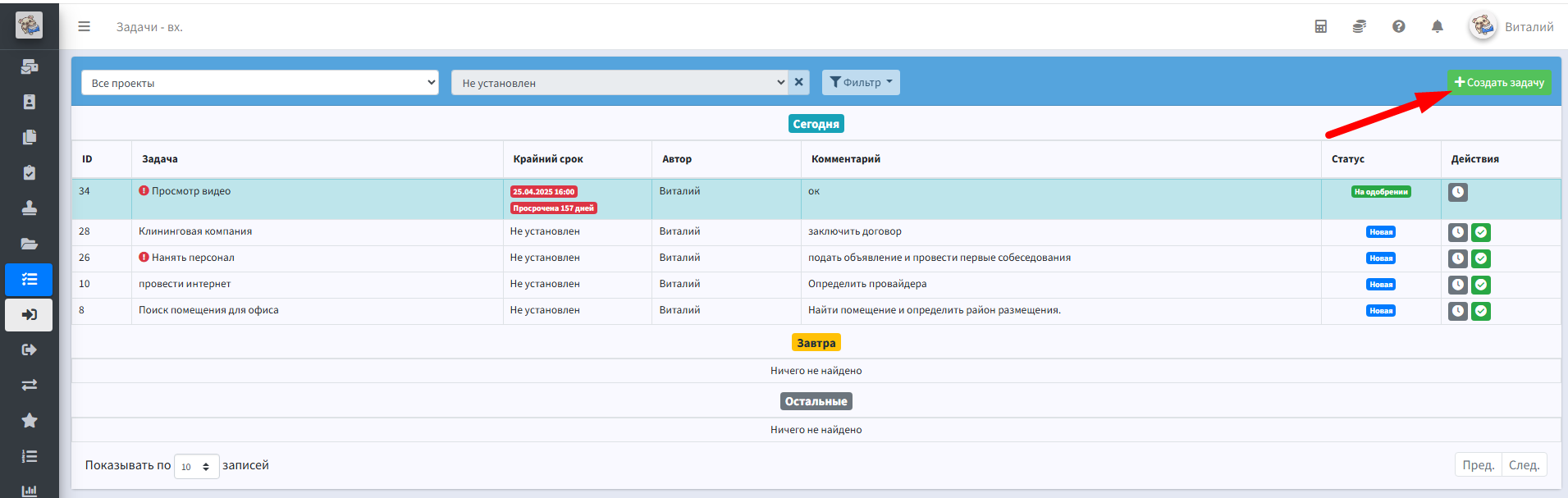Clear the 'Не установлен' filter with X
Screen dimensions: 1568x498
point(798,82)
